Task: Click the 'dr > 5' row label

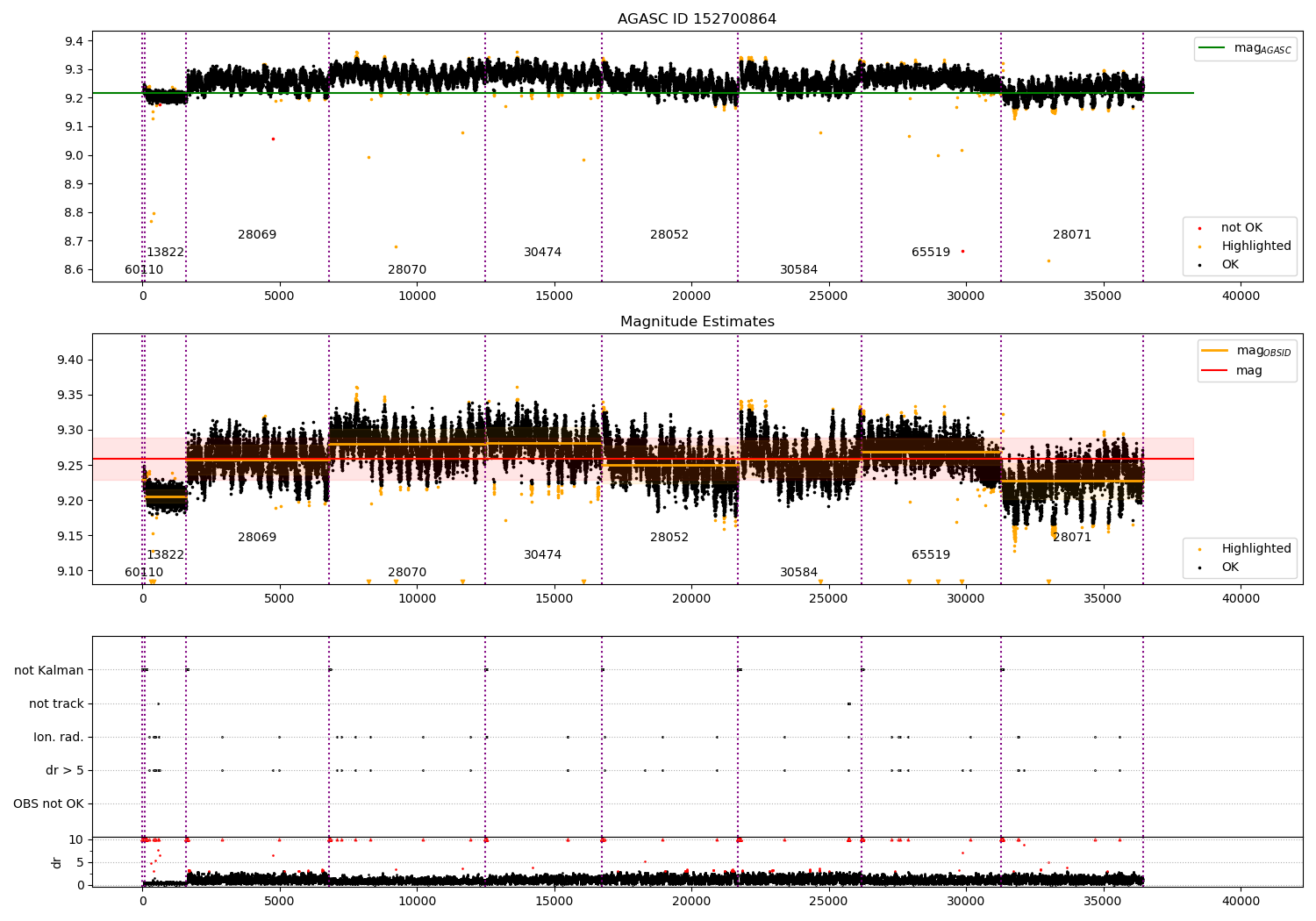Action: tap(65, 771)
